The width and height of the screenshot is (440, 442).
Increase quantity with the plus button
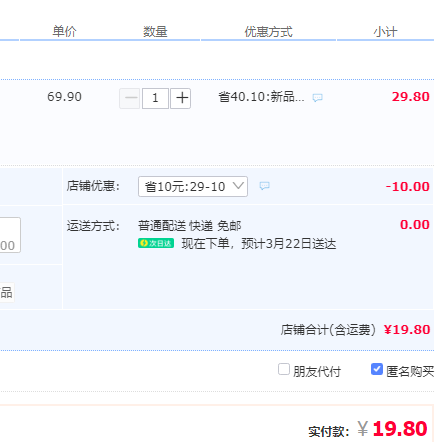click(181, 98)
